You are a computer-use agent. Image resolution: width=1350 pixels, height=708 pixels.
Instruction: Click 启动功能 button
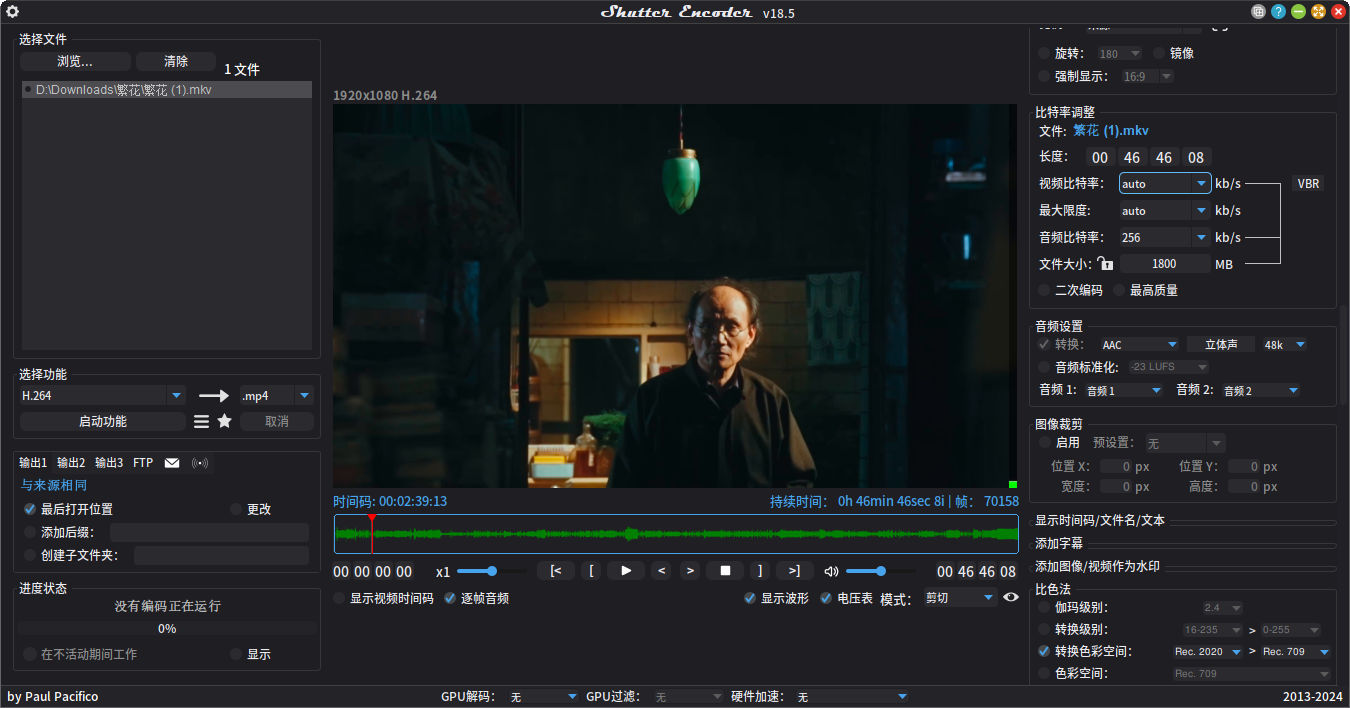(x=102, y=422)
